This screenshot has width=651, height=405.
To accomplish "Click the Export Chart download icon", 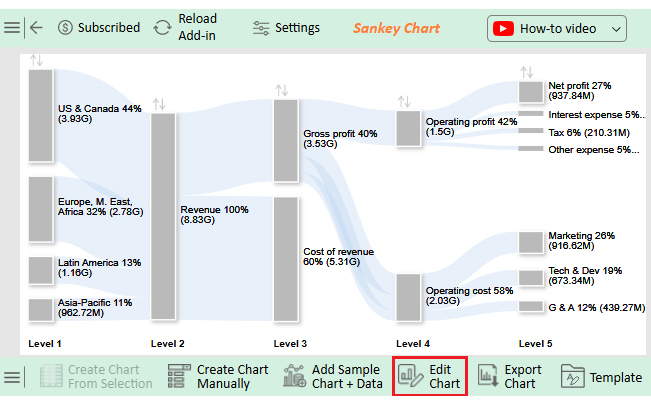I will pyautogui.click(x=487, y=376).
